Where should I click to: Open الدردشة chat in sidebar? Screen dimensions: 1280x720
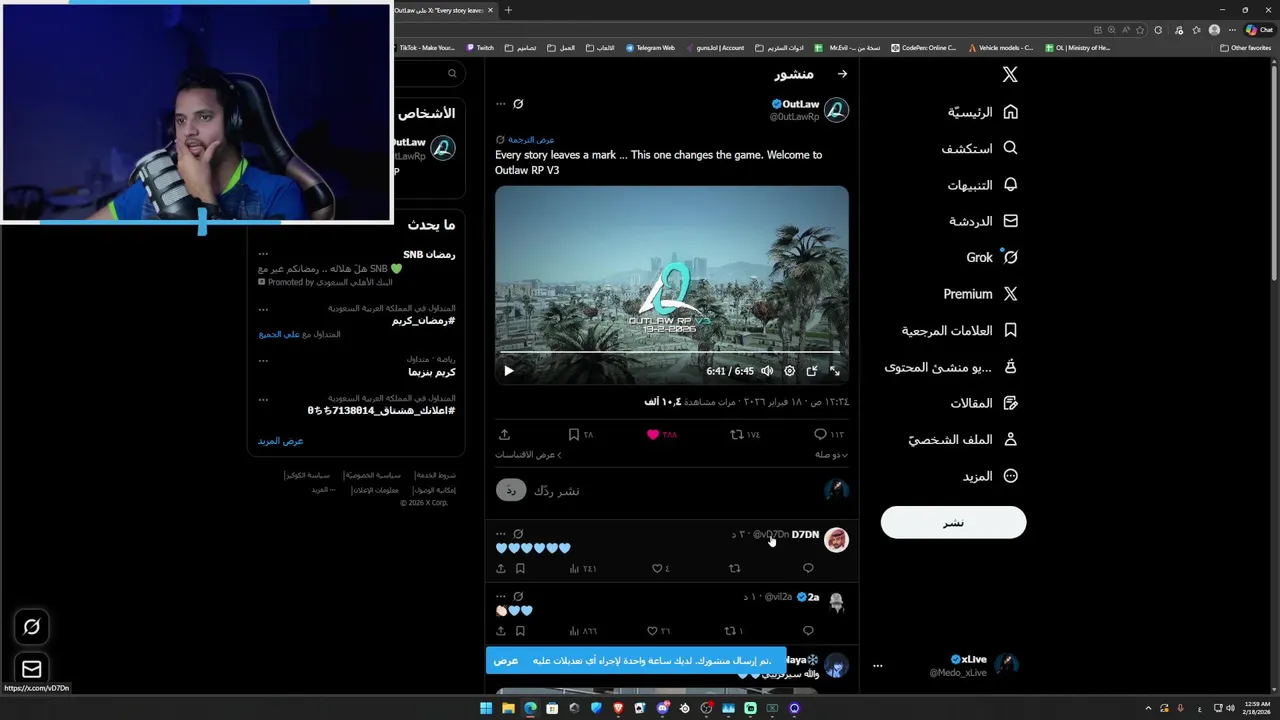point(983,221)
